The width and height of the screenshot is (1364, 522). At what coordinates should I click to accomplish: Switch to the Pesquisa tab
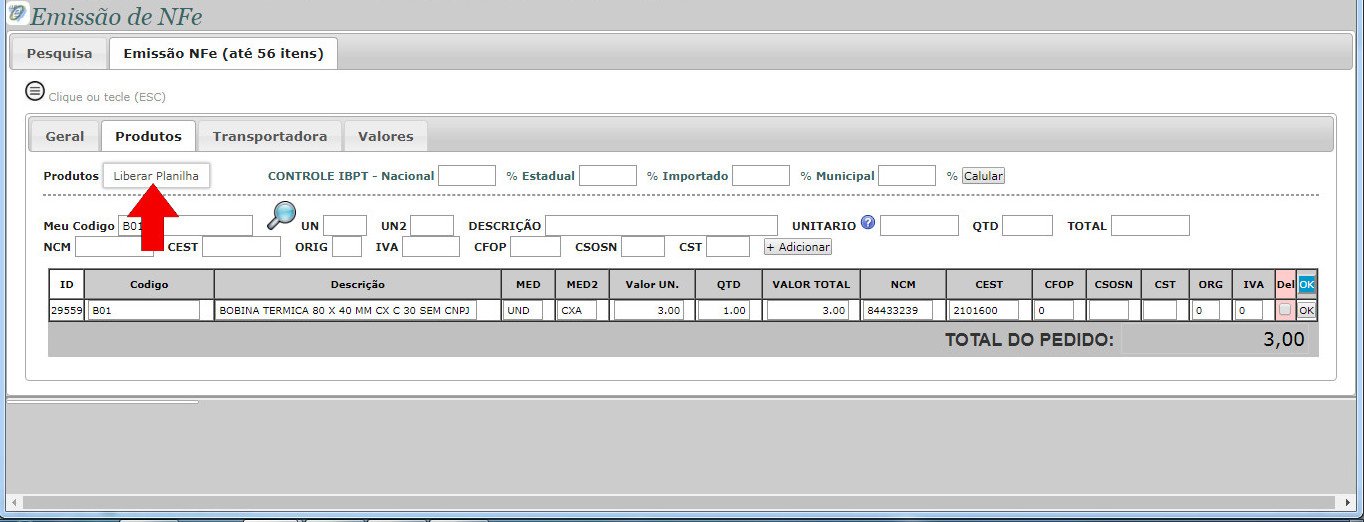pos(59,54)
